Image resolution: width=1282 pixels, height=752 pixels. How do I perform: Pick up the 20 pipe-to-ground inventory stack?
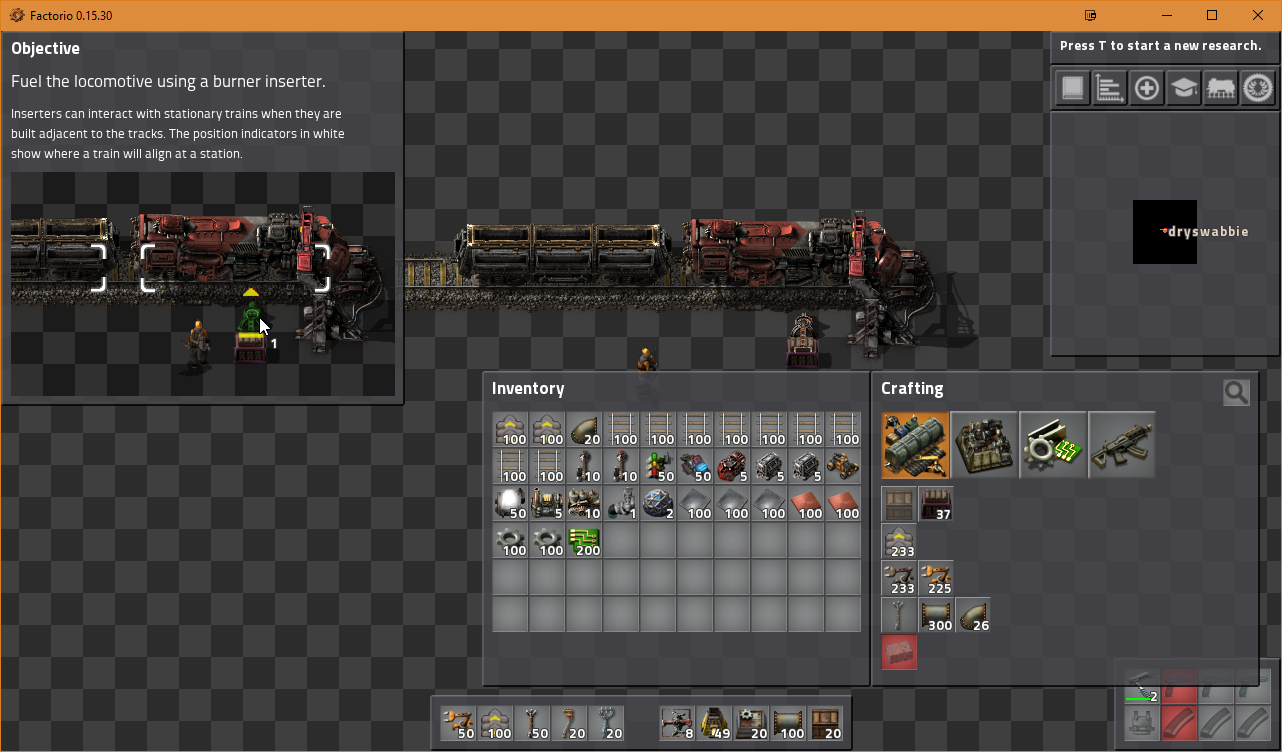coord(584,429)
